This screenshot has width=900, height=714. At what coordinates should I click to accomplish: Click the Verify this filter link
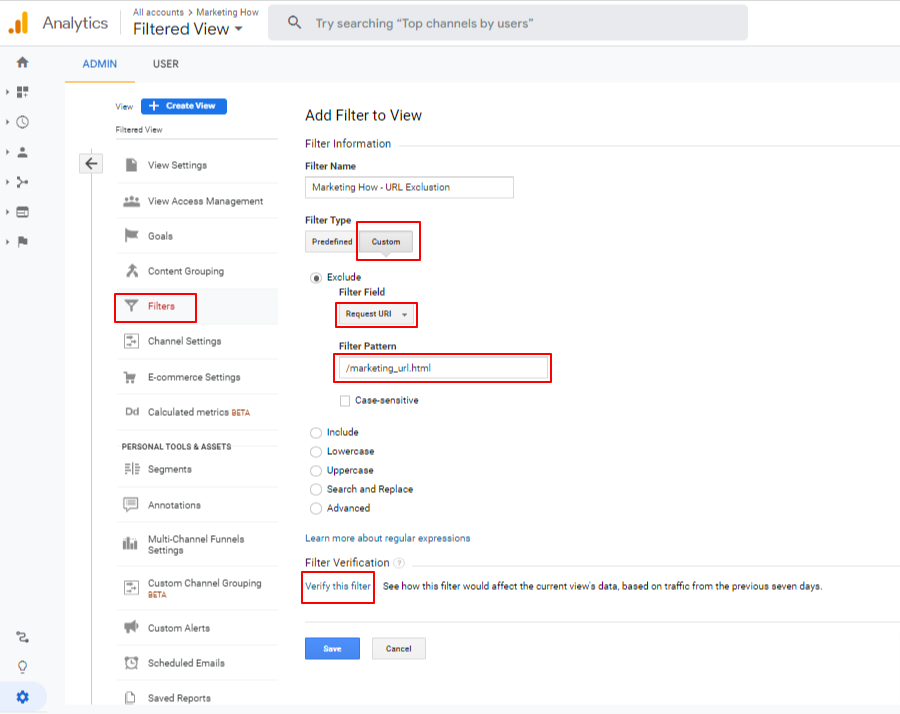pos(338,586)
